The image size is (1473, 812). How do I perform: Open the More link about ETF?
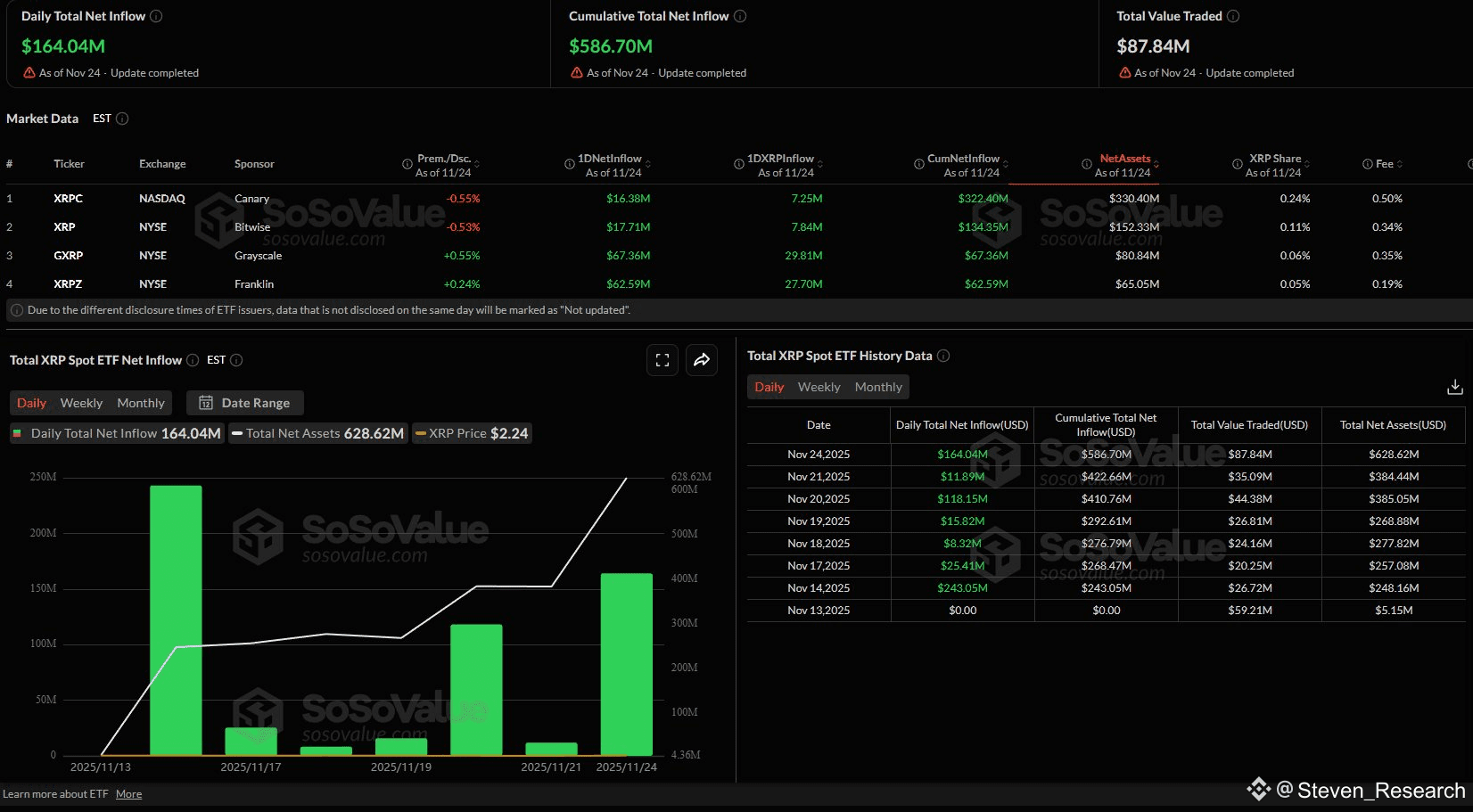[x=128, y=794]
